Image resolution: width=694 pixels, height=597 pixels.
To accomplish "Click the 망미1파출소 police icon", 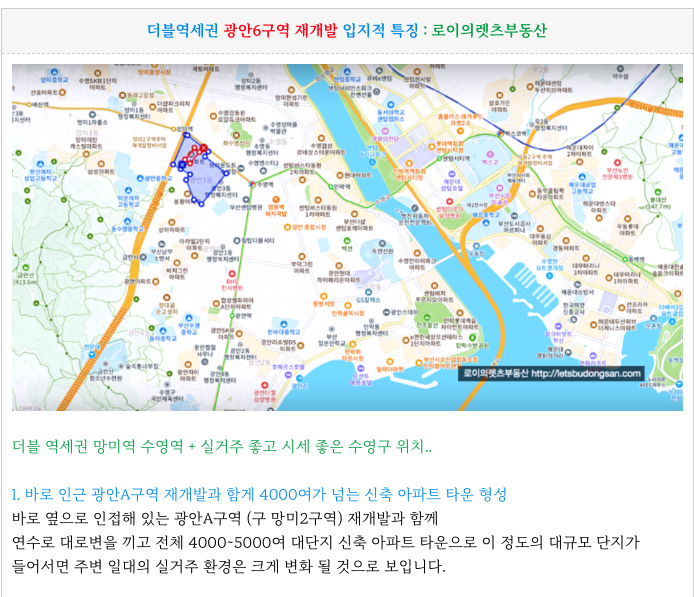I will tap(93, 115).
